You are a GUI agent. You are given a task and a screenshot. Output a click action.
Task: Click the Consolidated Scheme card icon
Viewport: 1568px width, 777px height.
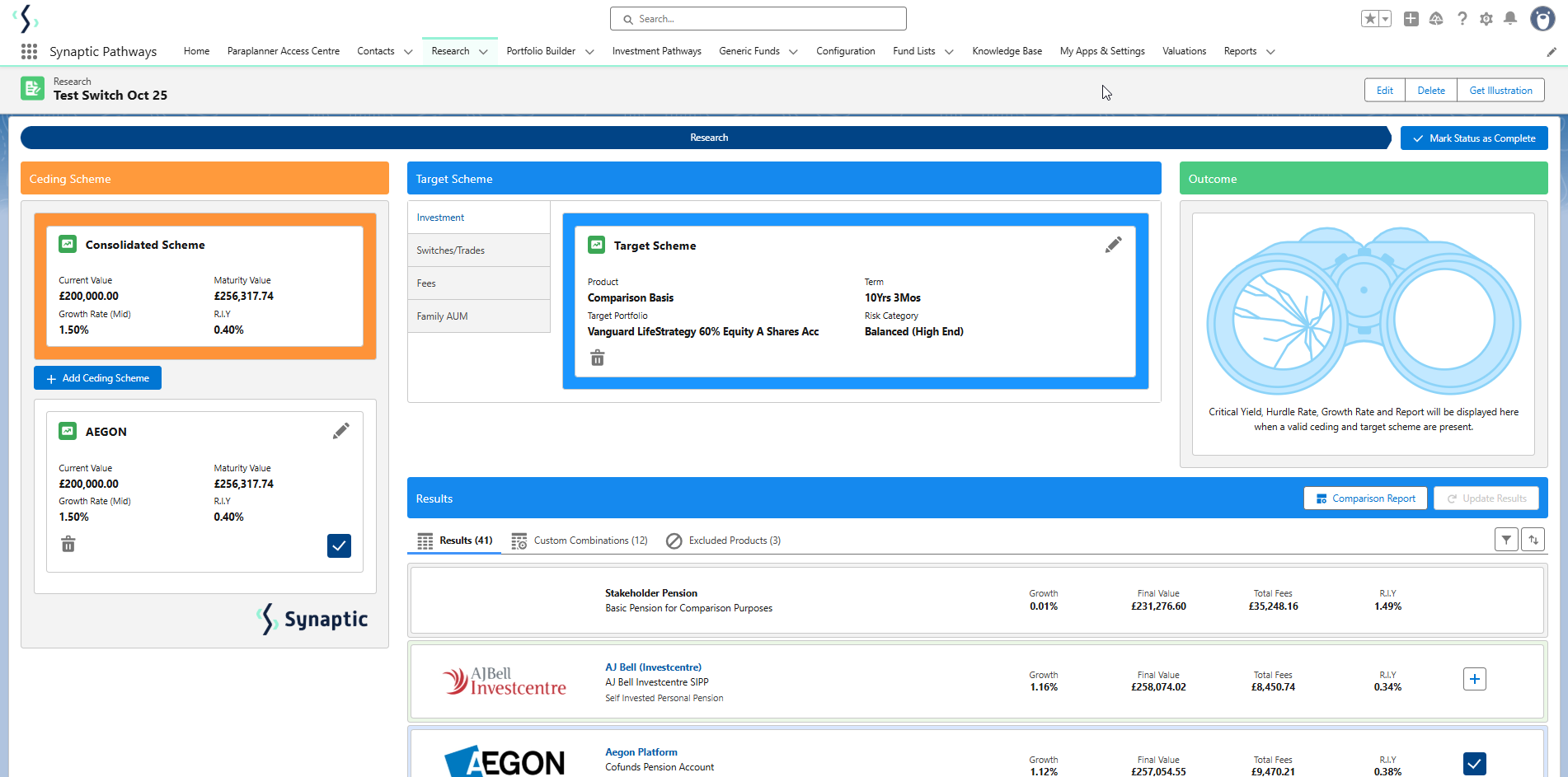[x=68, y=244]
